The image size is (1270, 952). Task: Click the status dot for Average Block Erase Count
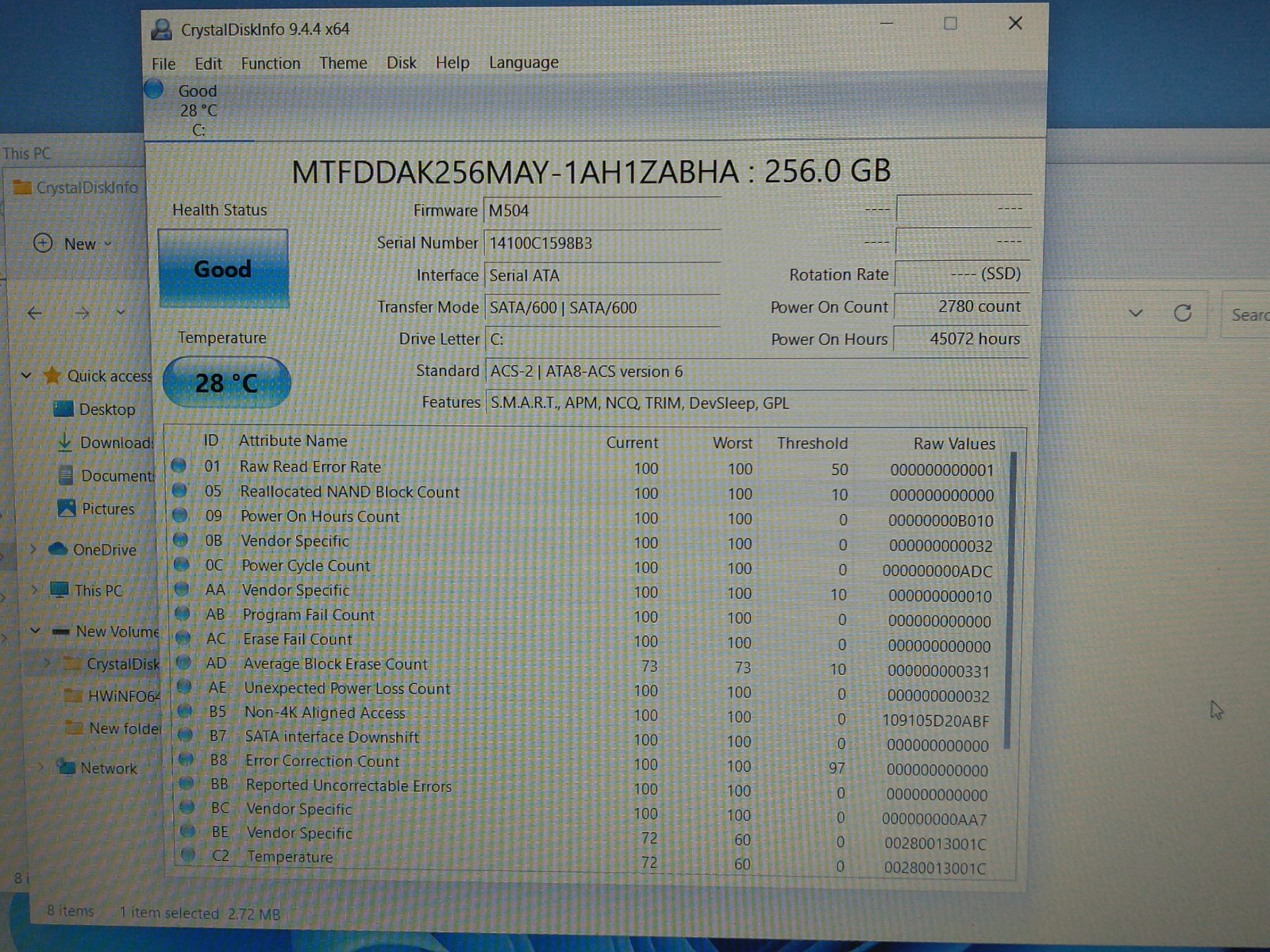coord(183,662)
